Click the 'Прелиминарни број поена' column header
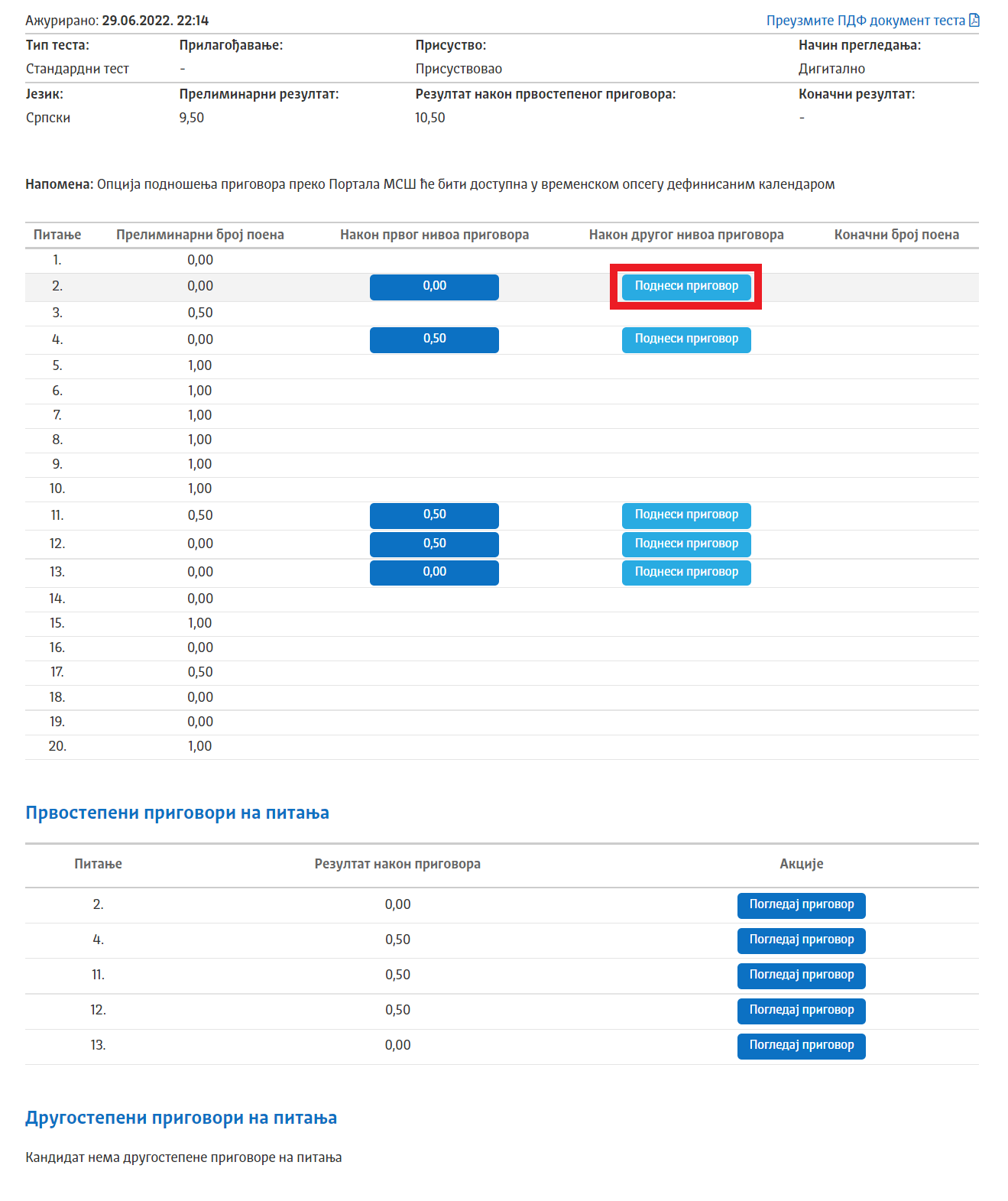The width and height of the screenshot is (1008, 1201). point(200,235)
